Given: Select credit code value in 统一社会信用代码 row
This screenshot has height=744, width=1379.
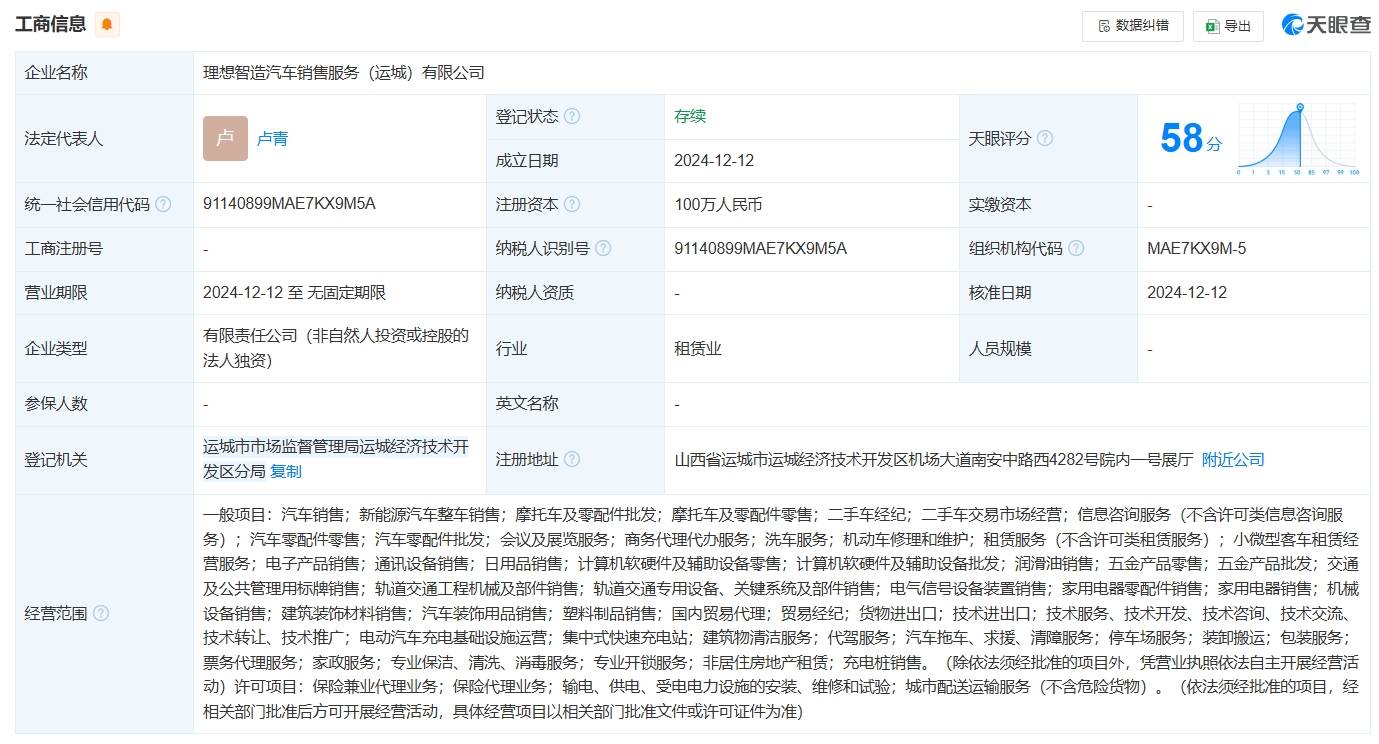Looking at the screenshot, I should click(289, 204).
